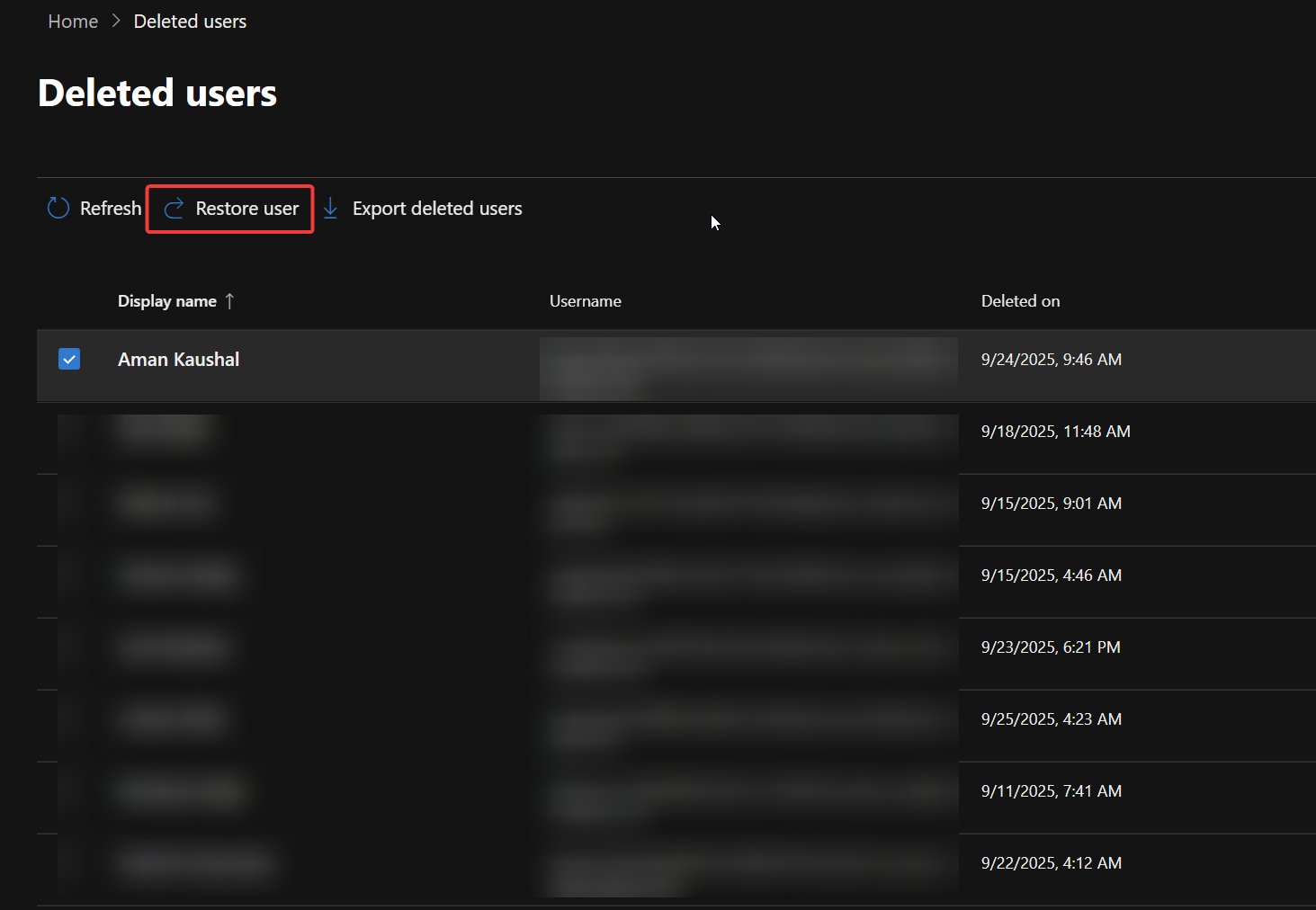Click the circular Refresh arrow icon

click(58, 209)
